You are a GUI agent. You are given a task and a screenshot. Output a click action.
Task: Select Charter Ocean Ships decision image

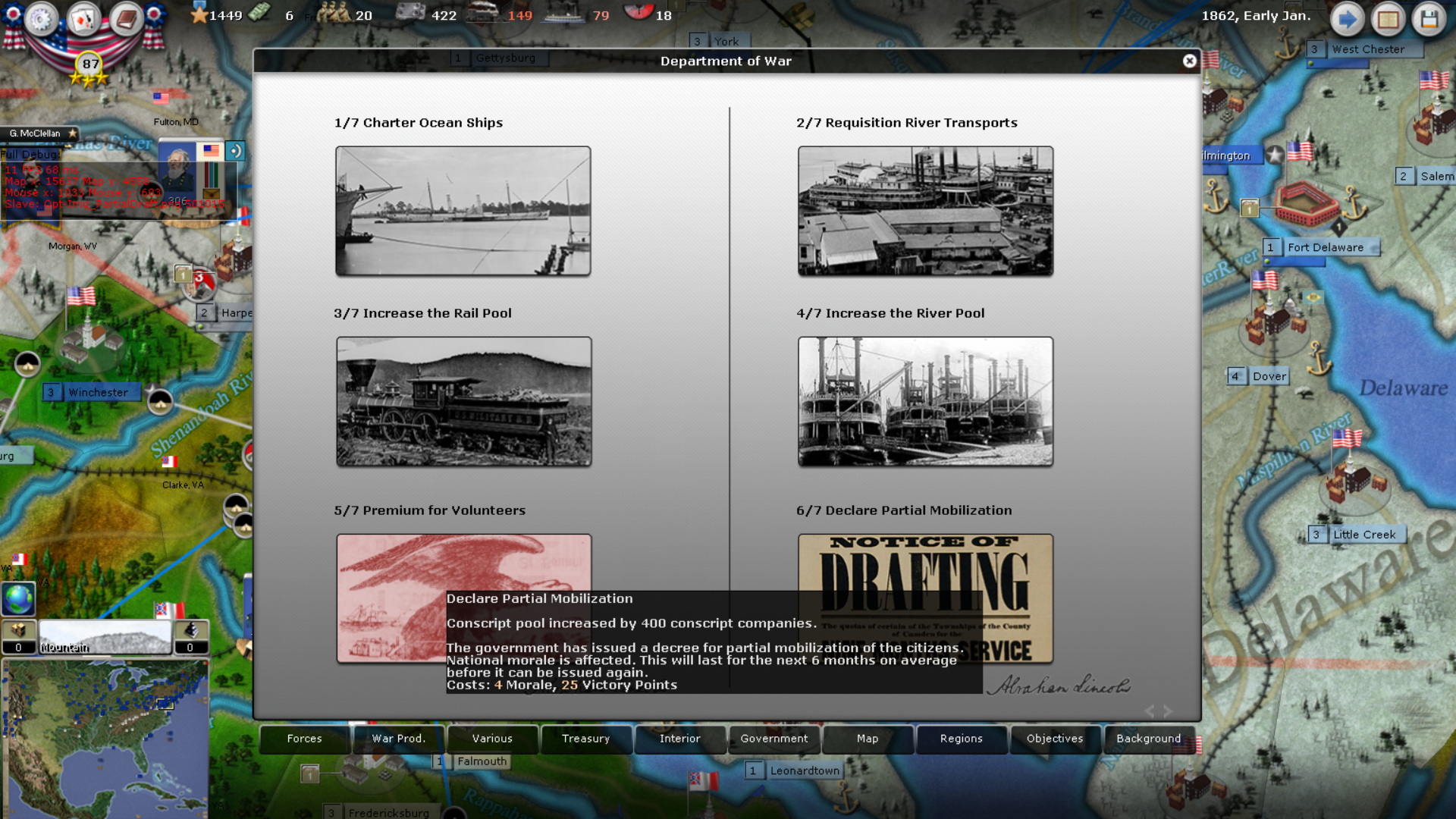pyautogui.click(x=463, y=211)
